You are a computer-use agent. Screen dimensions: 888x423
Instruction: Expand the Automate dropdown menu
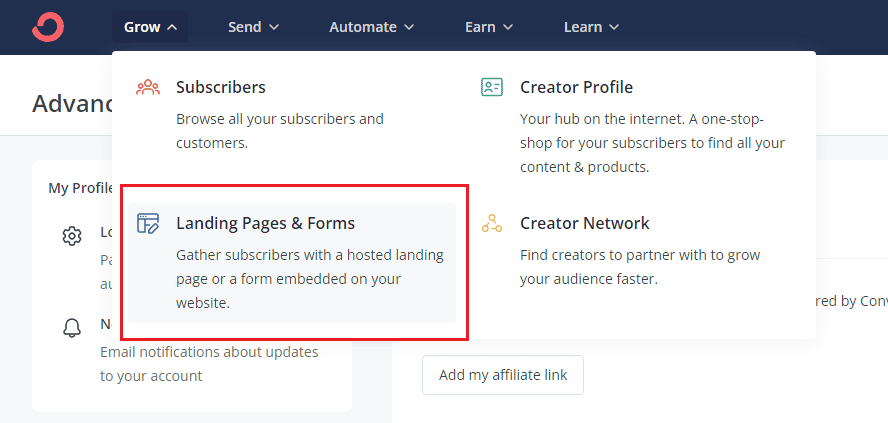(372, 27)
